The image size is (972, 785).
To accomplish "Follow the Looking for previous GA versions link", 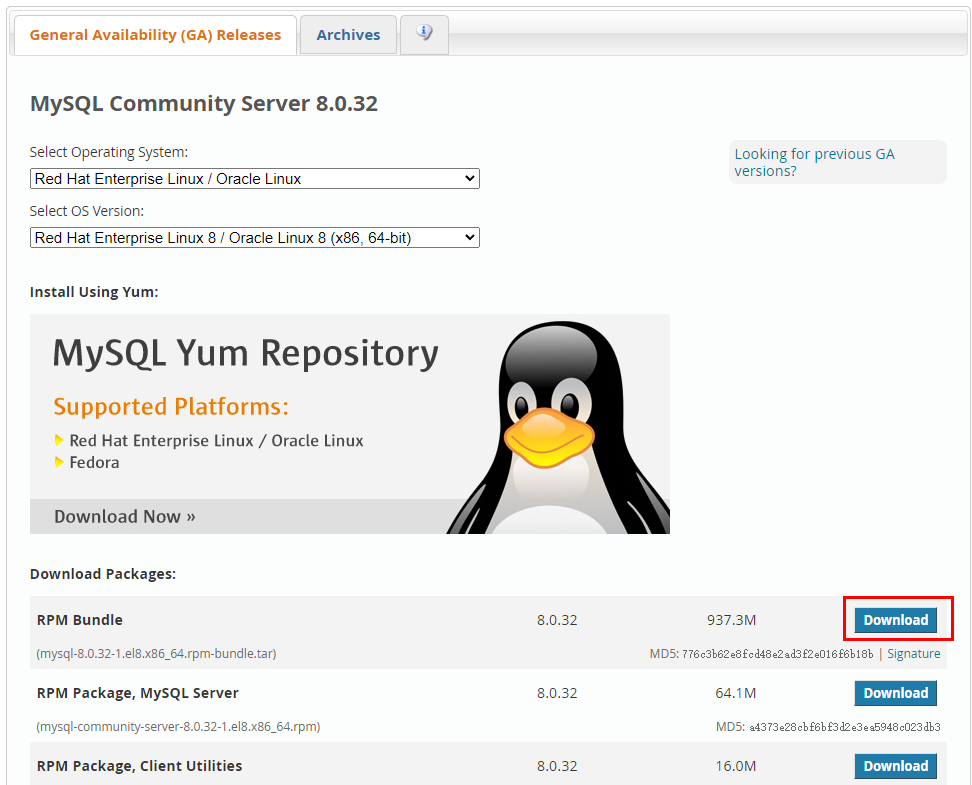I will point(814,162).
